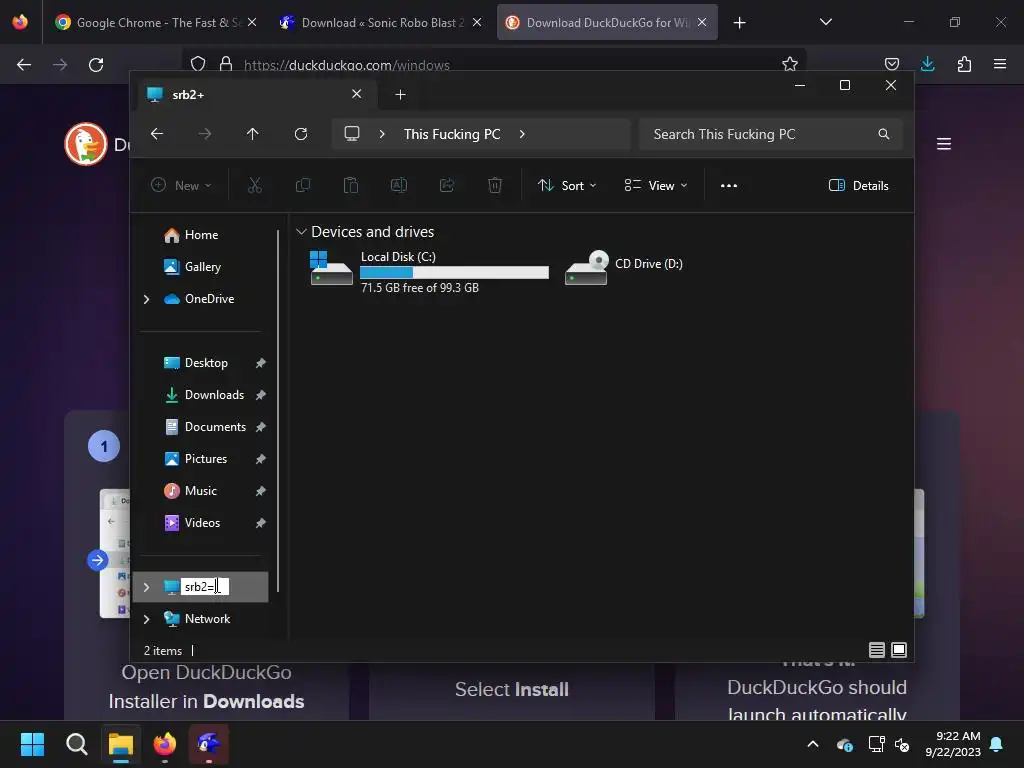Click the PC icon in address bar
The width and height of the screenshot is (1024, 768).
pos(352,134)
